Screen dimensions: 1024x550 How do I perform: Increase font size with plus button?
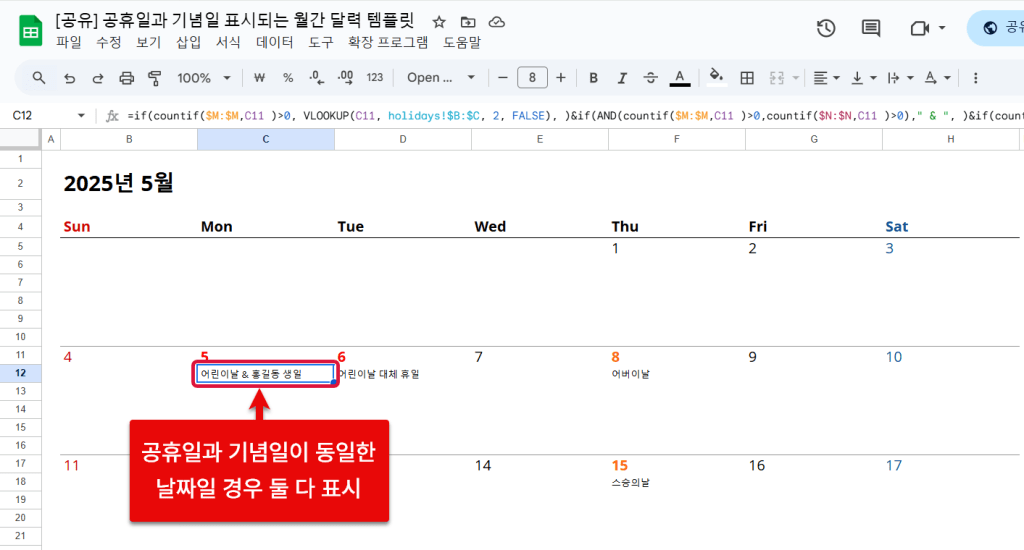pyautogui.click(x=561, y=78)
